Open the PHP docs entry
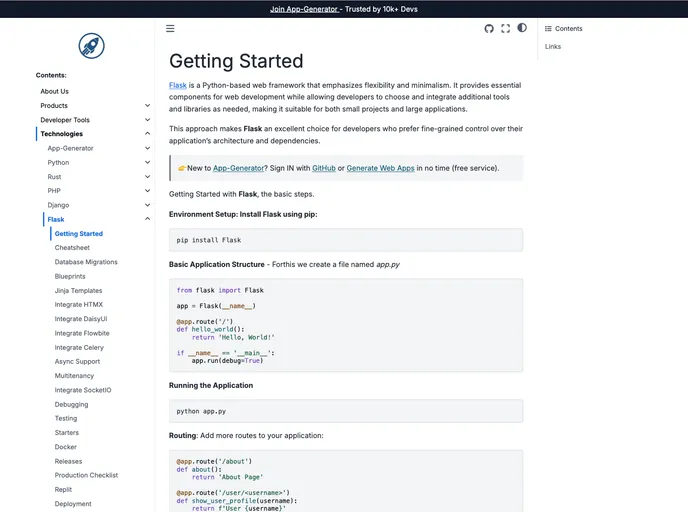Screen dimensions: 688x512 (x=54, y=191)
